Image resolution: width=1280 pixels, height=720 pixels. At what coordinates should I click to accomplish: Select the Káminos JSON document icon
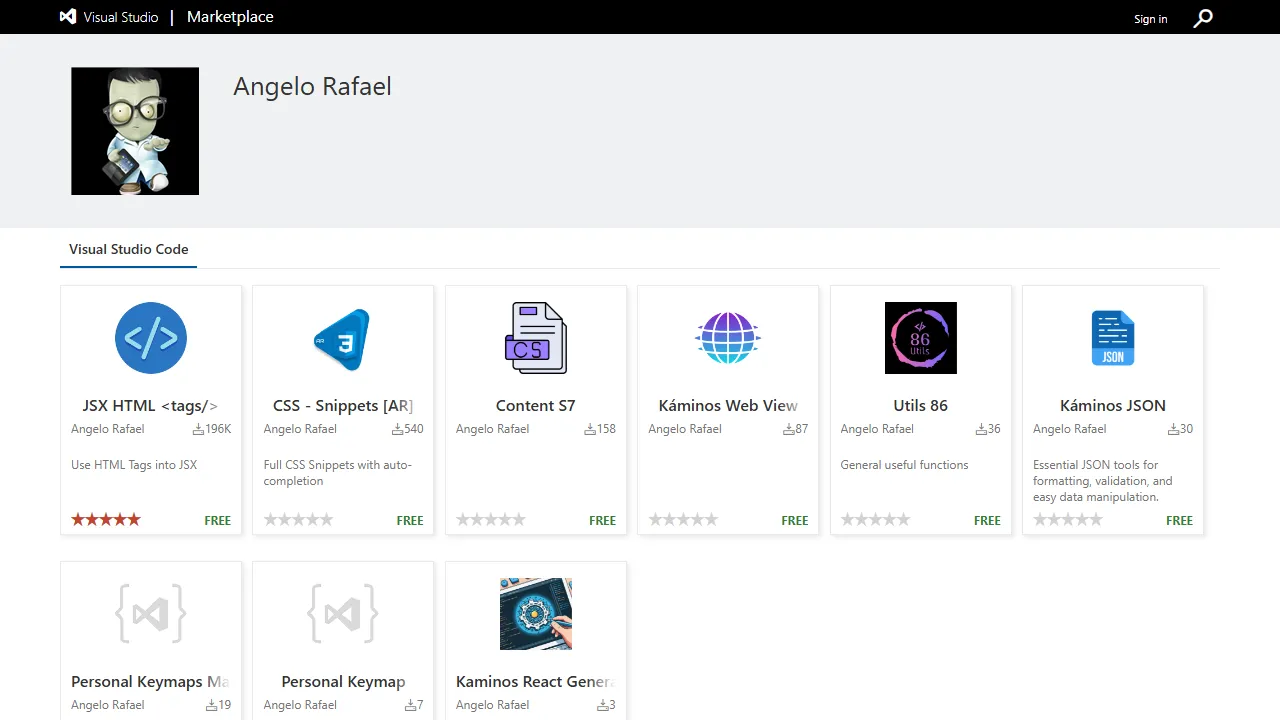(x=1112, y=337)
